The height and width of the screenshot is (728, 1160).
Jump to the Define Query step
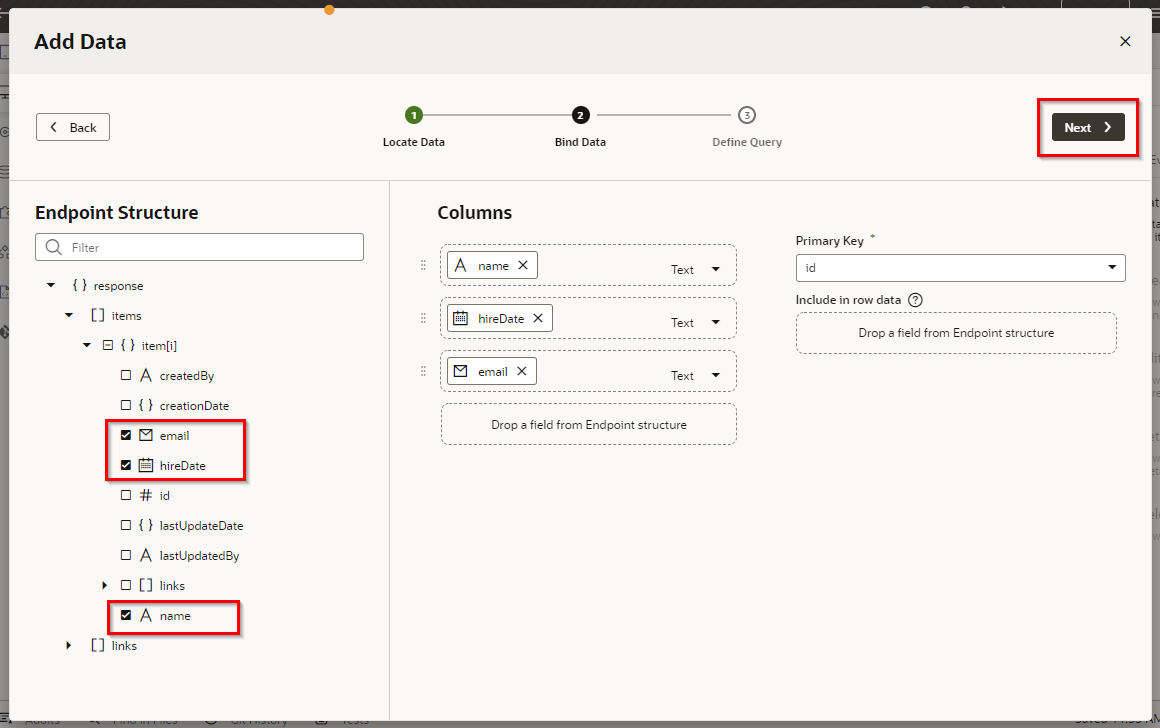(x=746, y=115)
